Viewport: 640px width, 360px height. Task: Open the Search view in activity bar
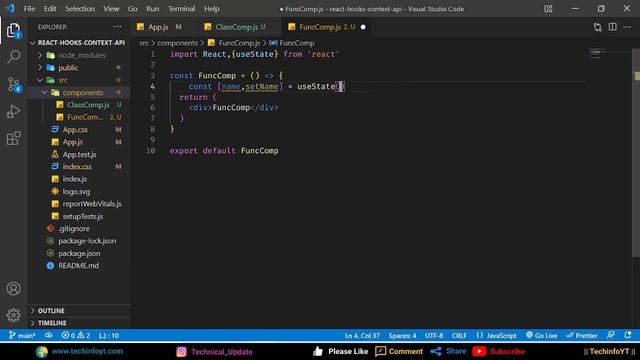[x=13, y=56]
